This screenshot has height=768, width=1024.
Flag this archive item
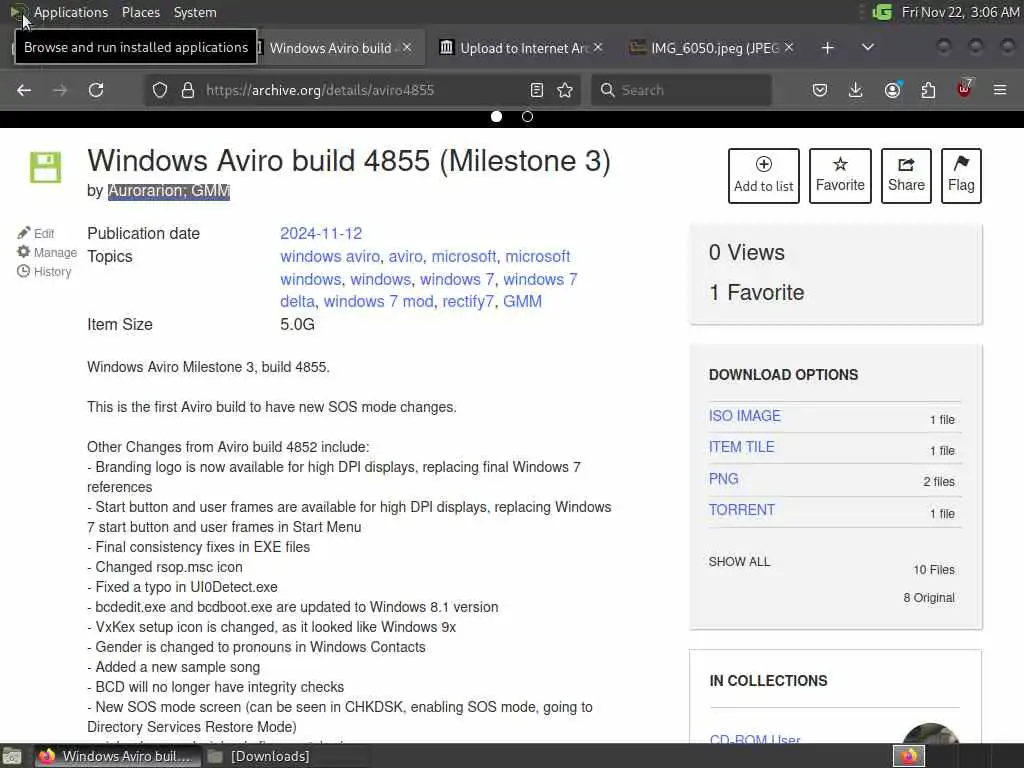tap(961, 176)
